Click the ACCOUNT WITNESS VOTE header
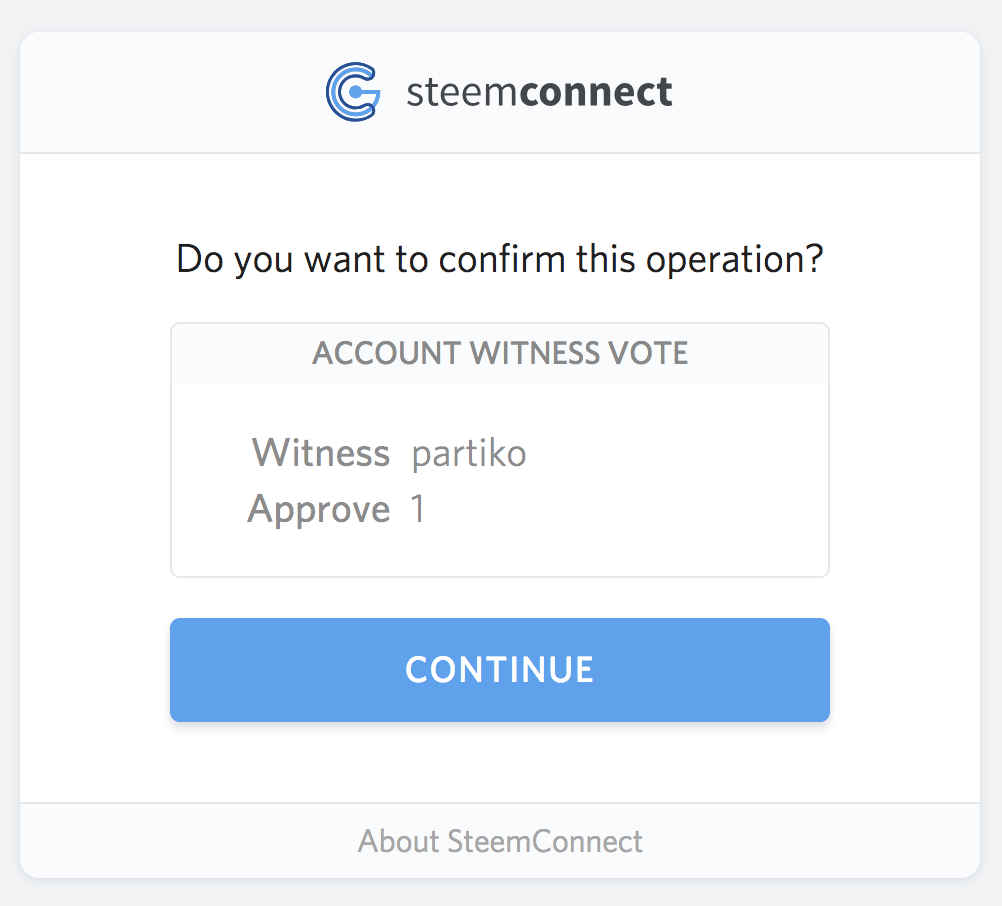The width and height of the screenshot is (1002, 906). pos(500,353)
